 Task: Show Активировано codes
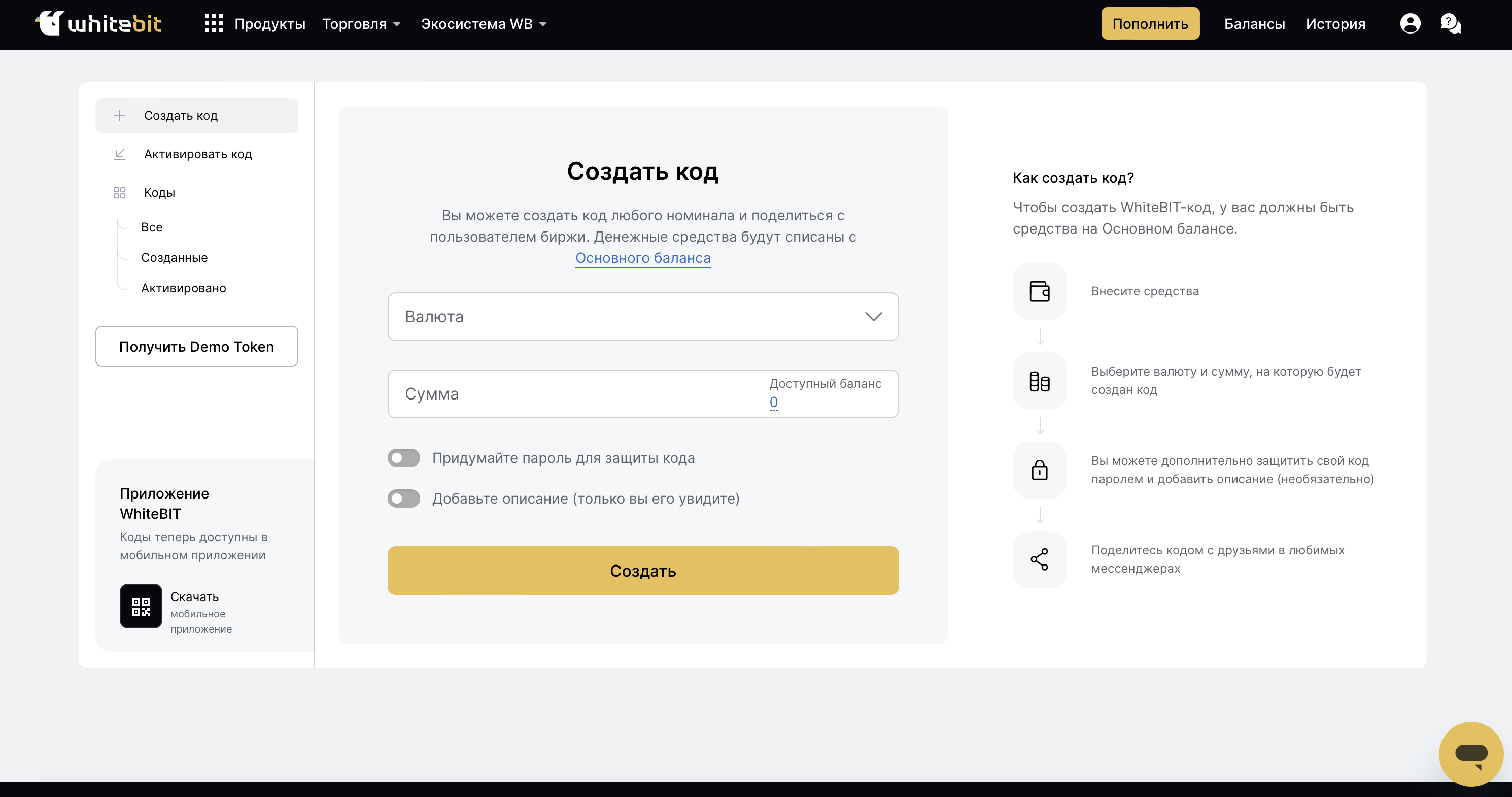[183, 288]
